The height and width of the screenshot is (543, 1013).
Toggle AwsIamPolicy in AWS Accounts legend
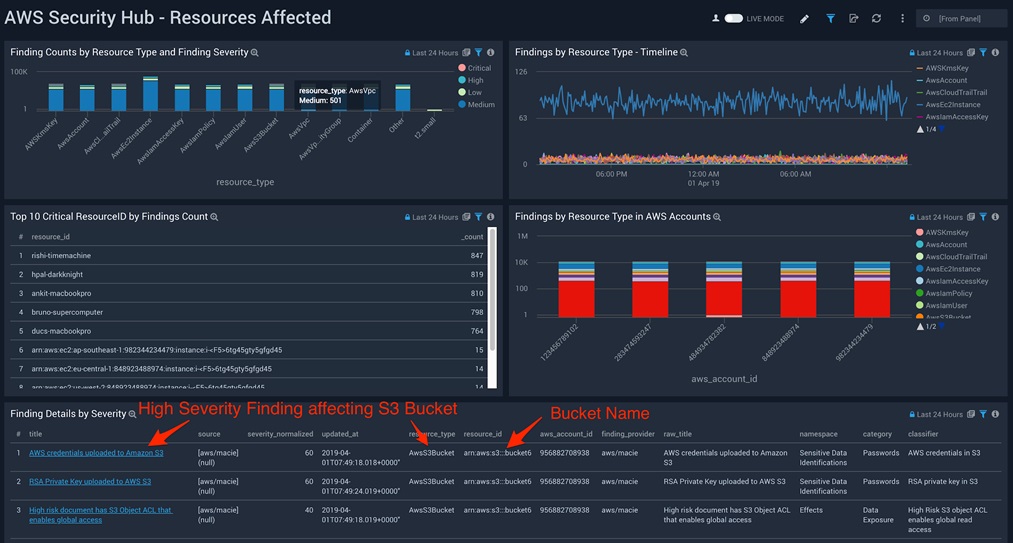944,293
